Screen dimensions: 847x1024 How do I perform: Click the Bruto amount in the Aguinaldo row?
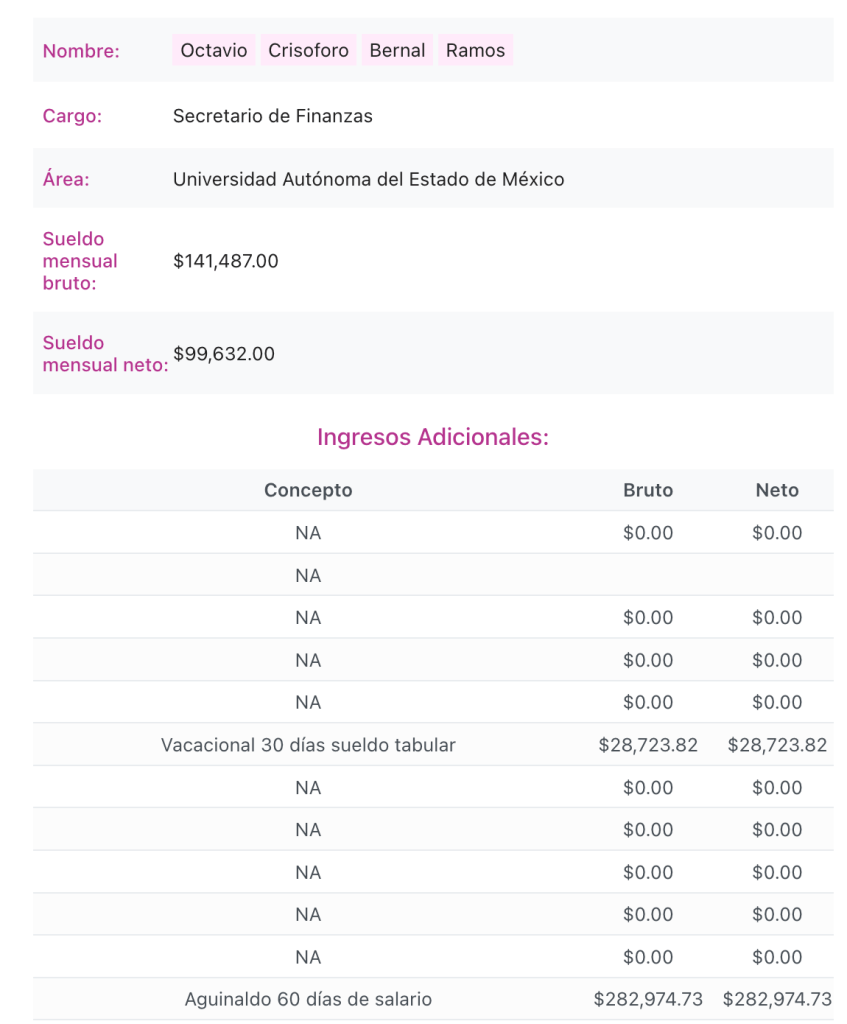648,999
